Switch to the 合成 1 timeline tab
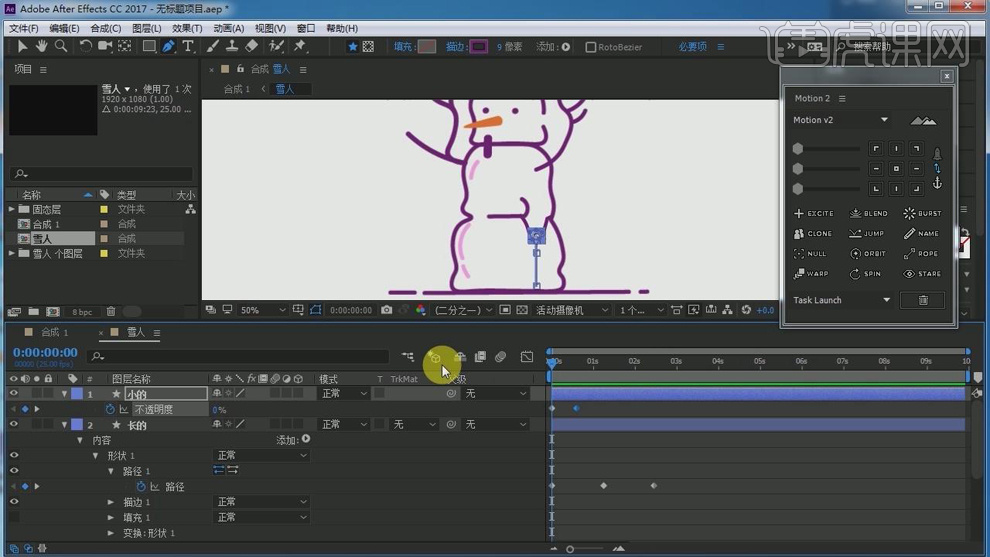This screenshot has height=557, width=990. (54, 332)
